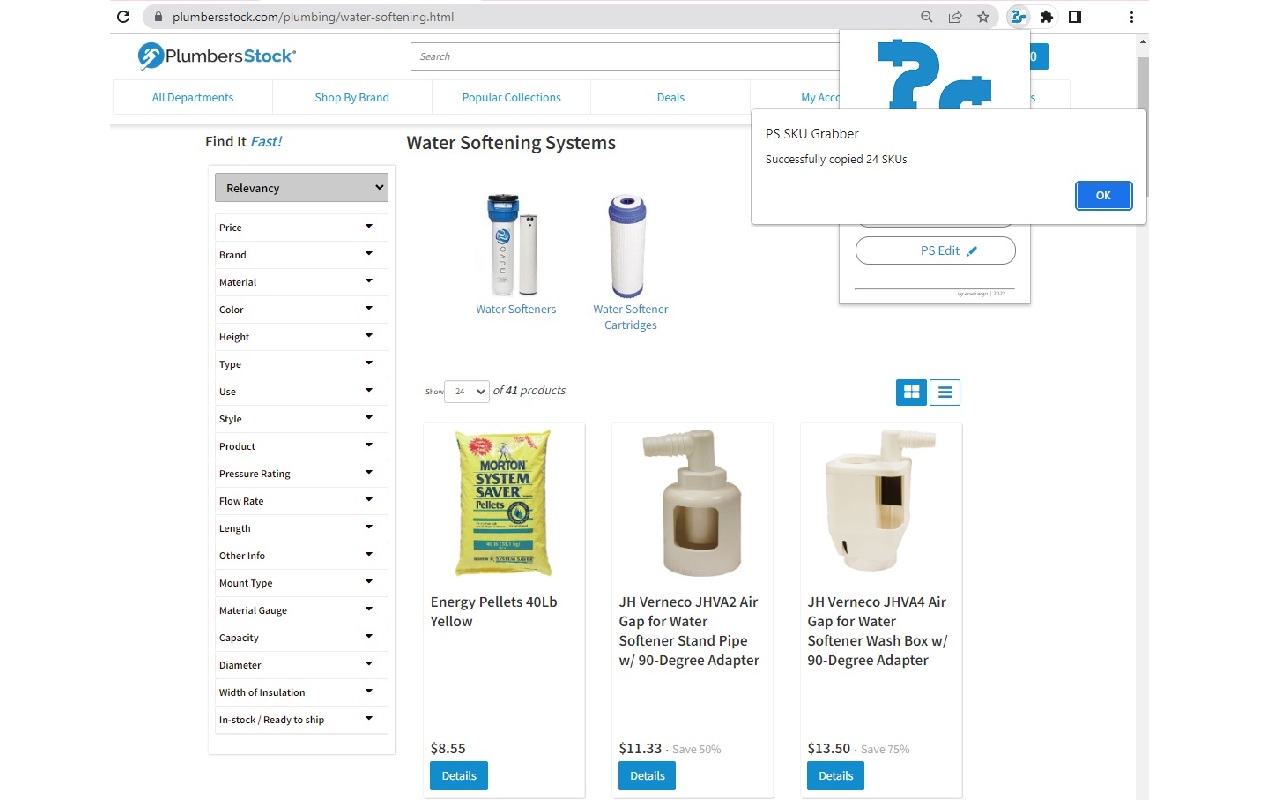Viewport: 1280px width, 800px height.
Task: Click the Morton Energy Pellets product image
Action: 503,503
